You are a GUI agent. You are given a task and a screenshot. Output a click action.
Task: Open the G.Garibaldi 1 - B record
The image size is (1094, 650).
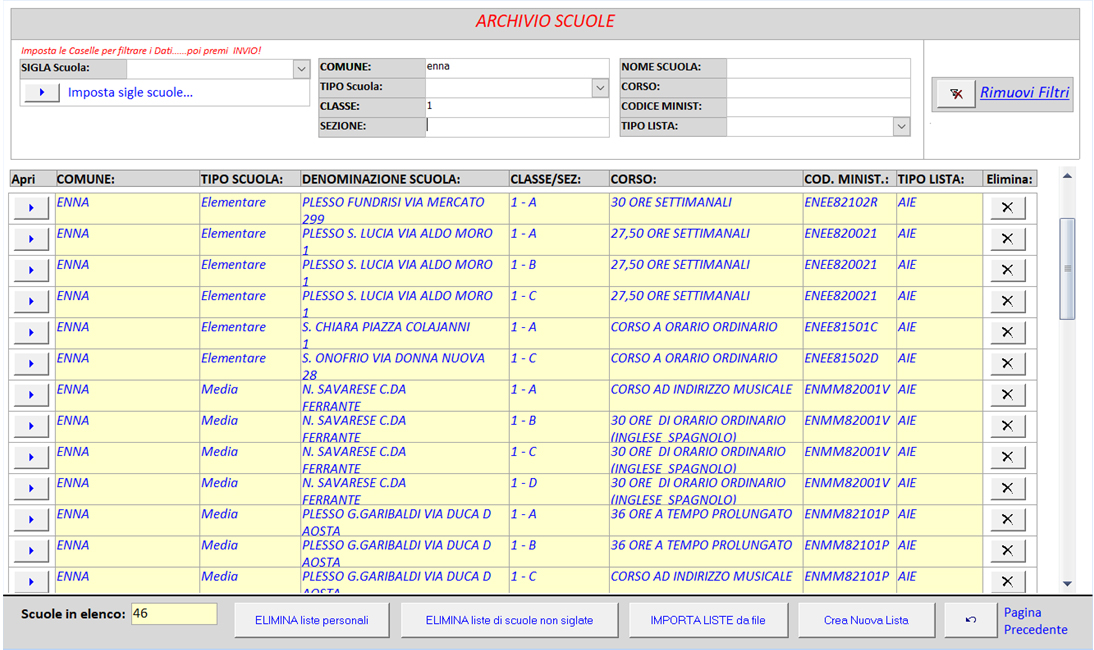tap(31, 550)
